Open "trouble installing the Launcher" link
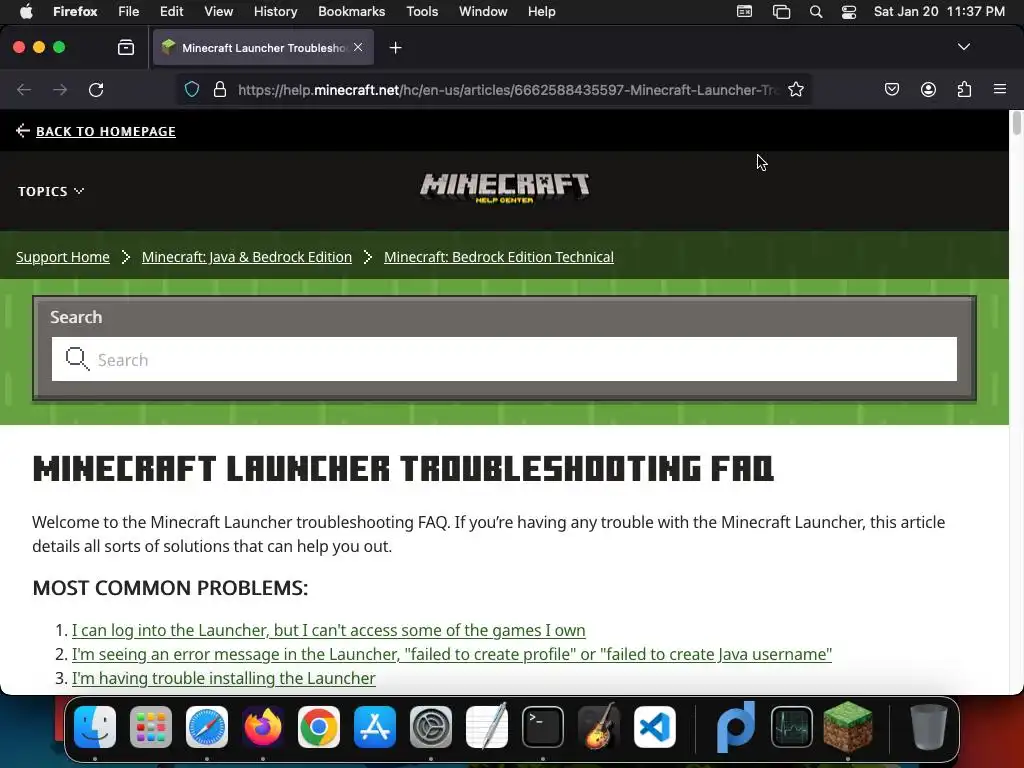 click(223, 679)
